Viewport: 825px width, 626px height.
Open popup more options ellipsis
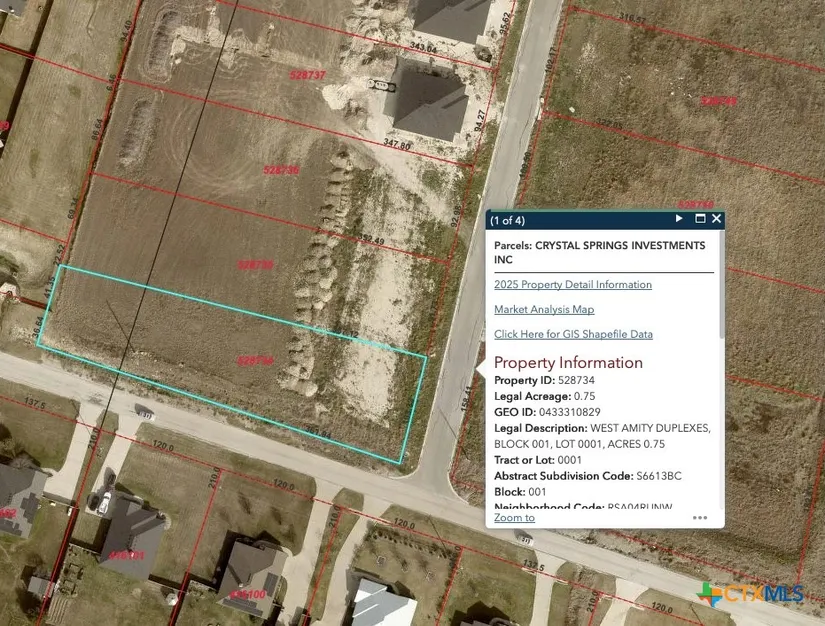(x=700, y=518)
